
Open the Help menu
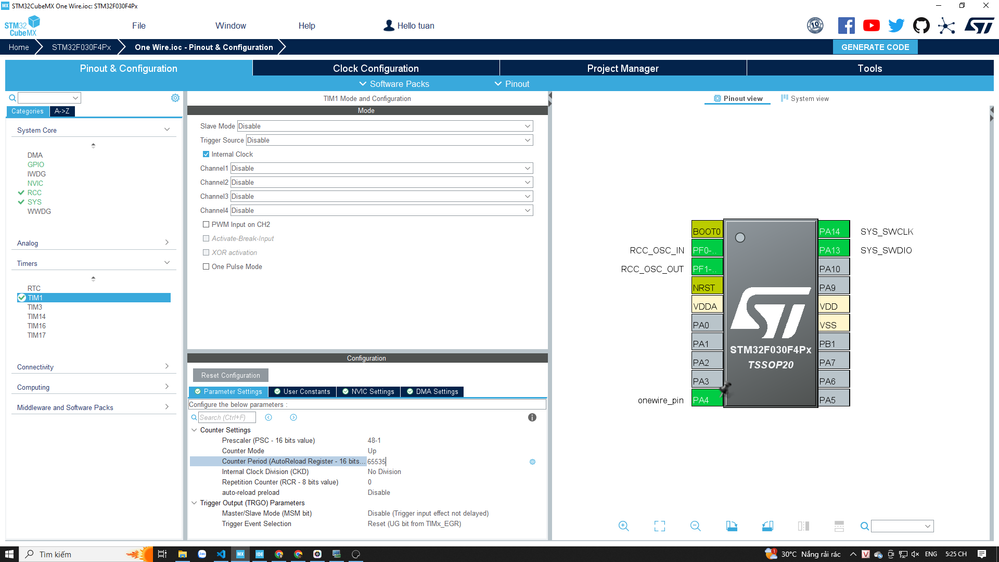306,25
